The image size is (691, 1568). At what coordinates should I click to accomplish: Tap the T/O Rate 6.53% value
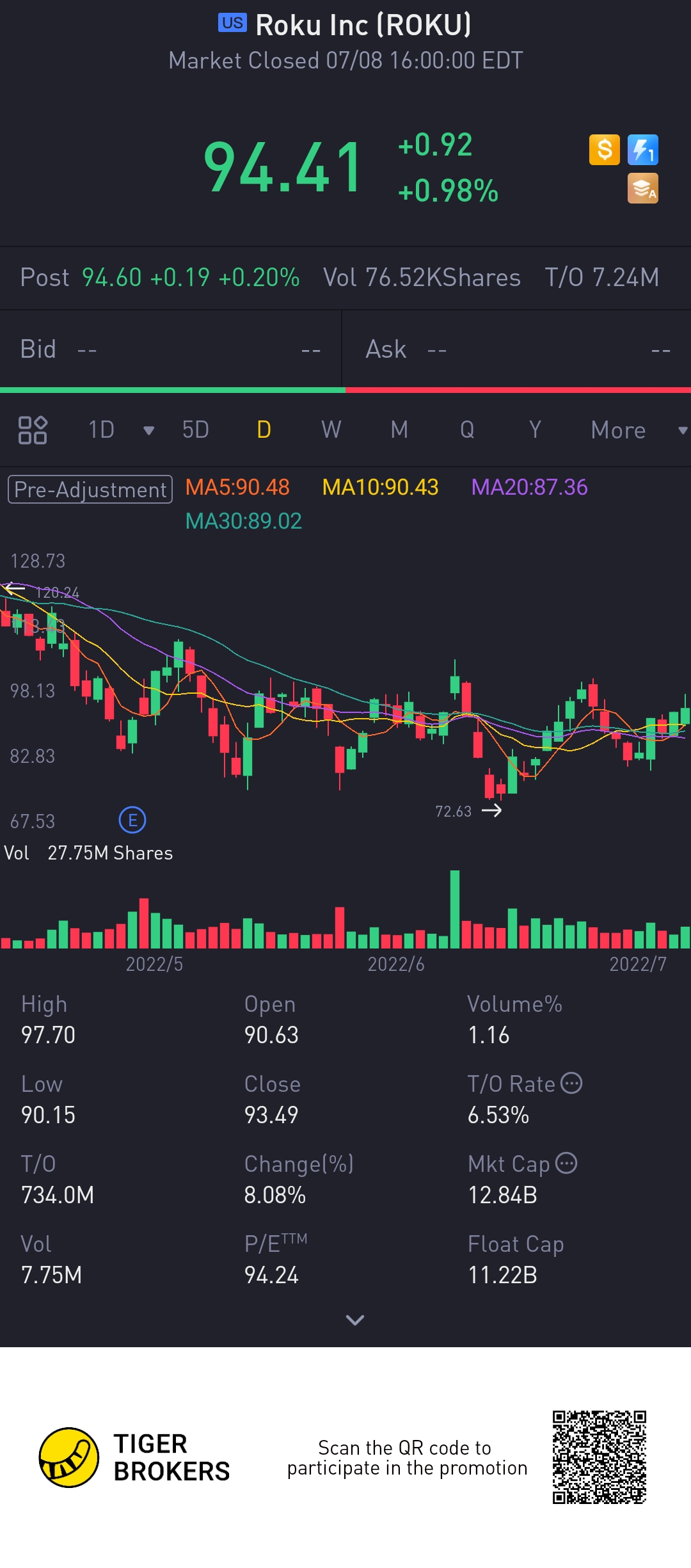(x=498, y=1115)
